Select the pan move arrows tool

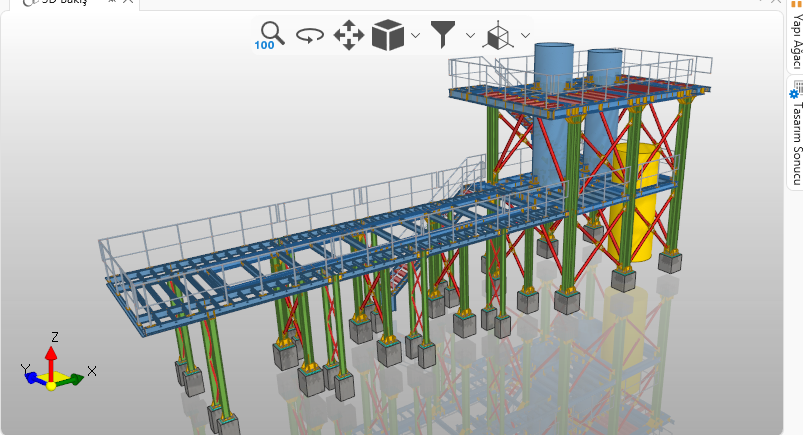(348, 36)
